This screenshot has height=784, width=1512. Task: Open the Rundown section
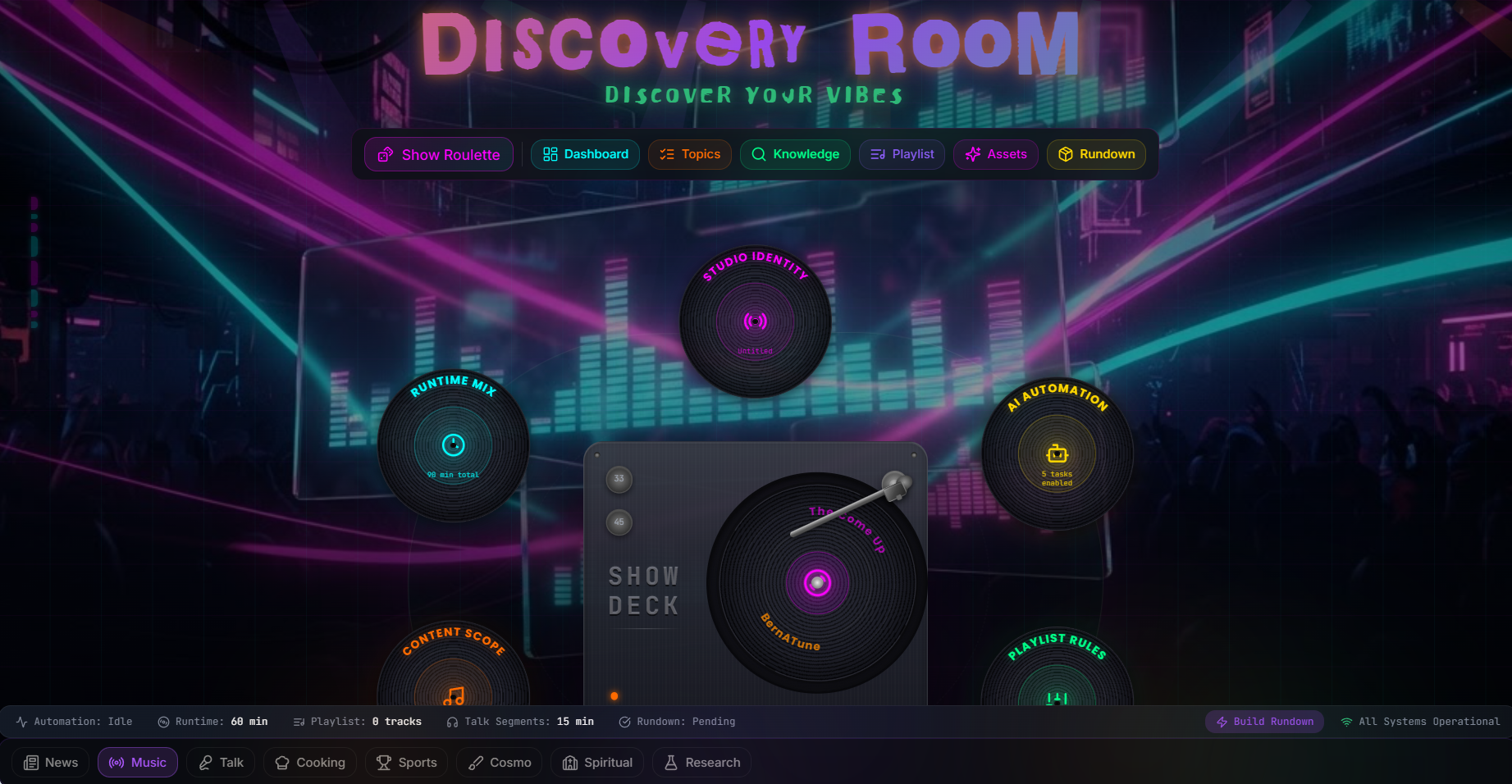pos(1096,154)
